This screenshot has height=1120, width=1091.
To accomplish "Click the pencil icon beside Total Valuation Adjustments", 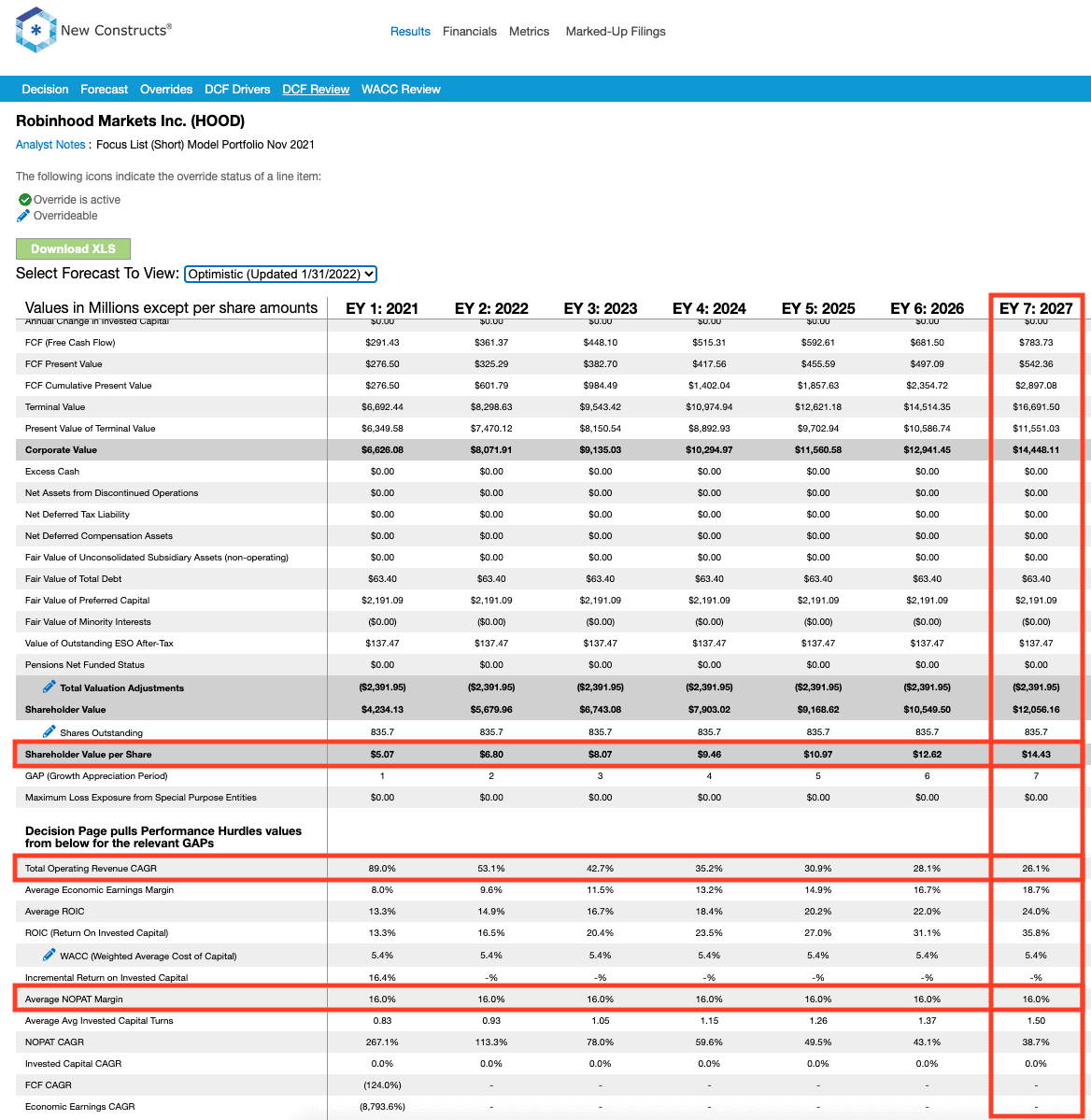I will [x=49, y=687].
